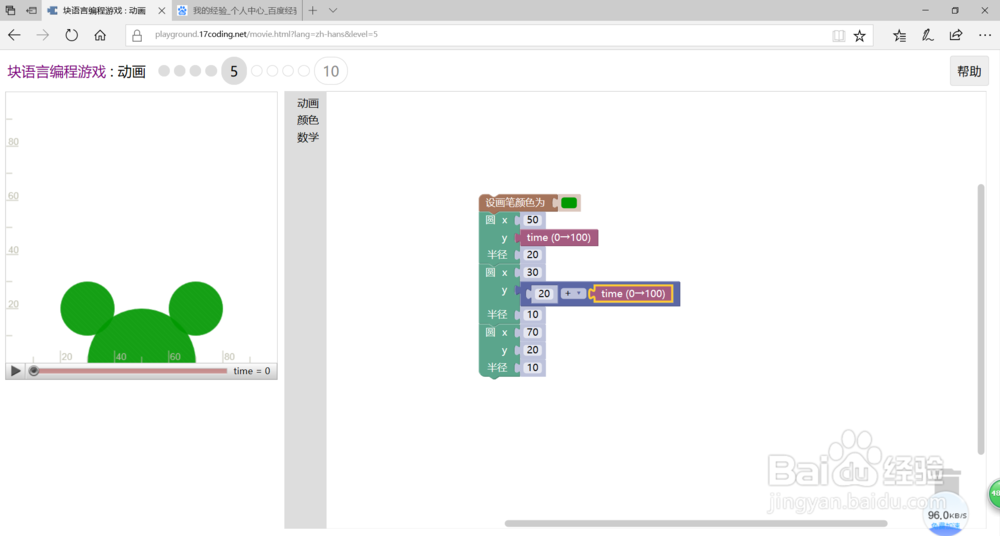
Task: Click the time = 0 readout
Action: click(251, 371)
